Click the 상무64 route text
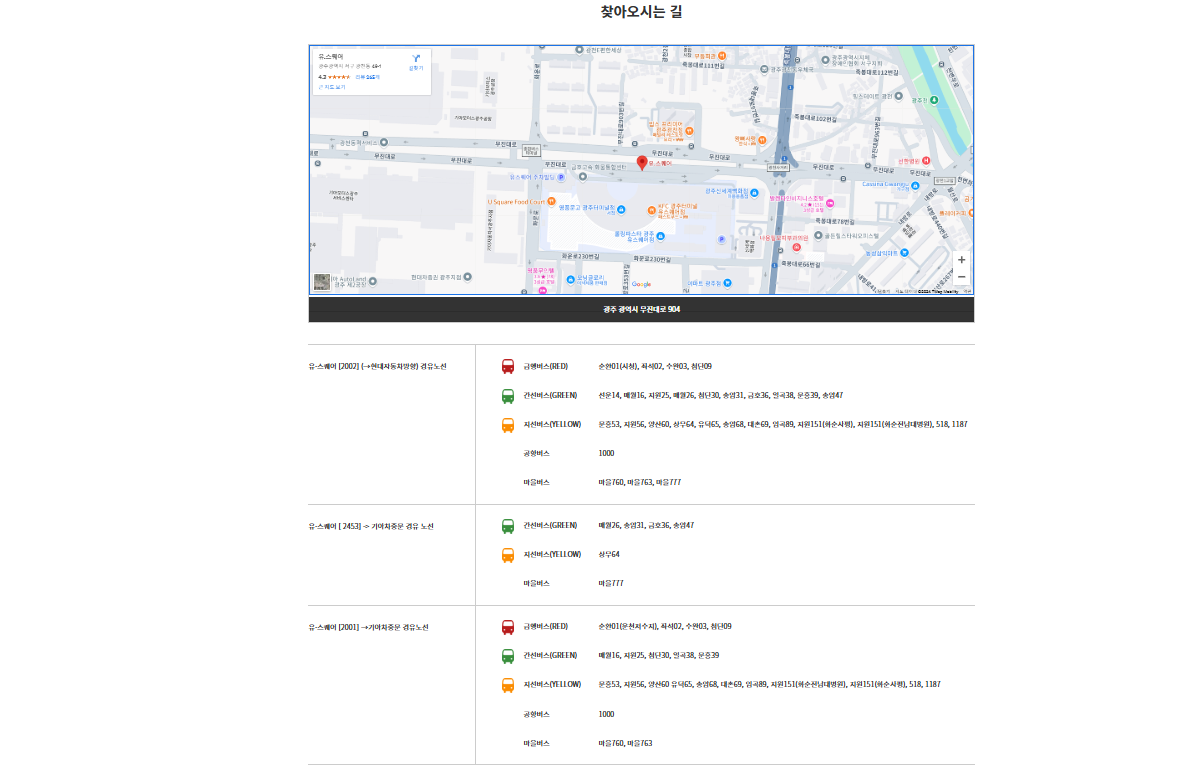 [x=609, y=554]
